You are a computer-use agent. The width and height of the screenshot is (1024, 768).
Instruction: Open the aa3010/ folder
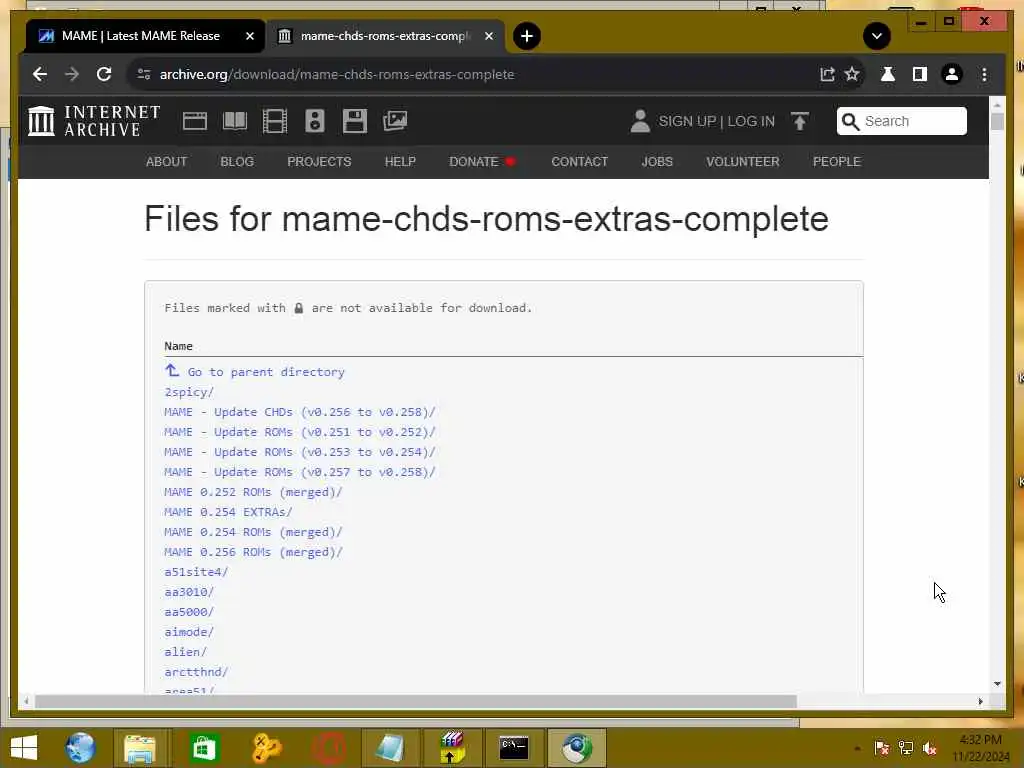189,592
